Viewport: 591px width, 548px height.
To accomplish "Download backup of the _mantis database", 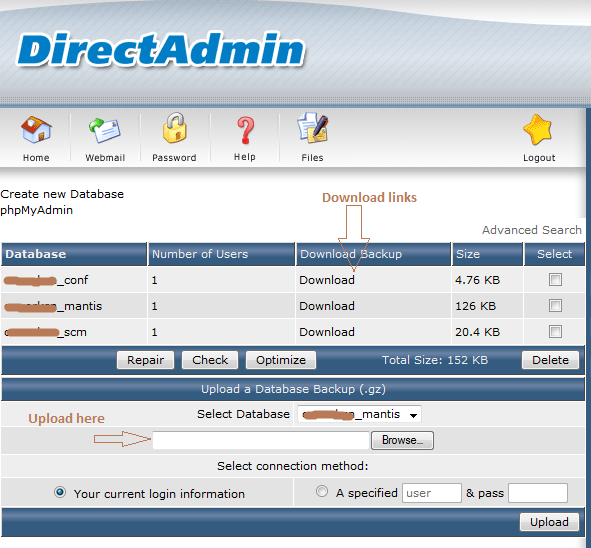I will tap(327, 306).
